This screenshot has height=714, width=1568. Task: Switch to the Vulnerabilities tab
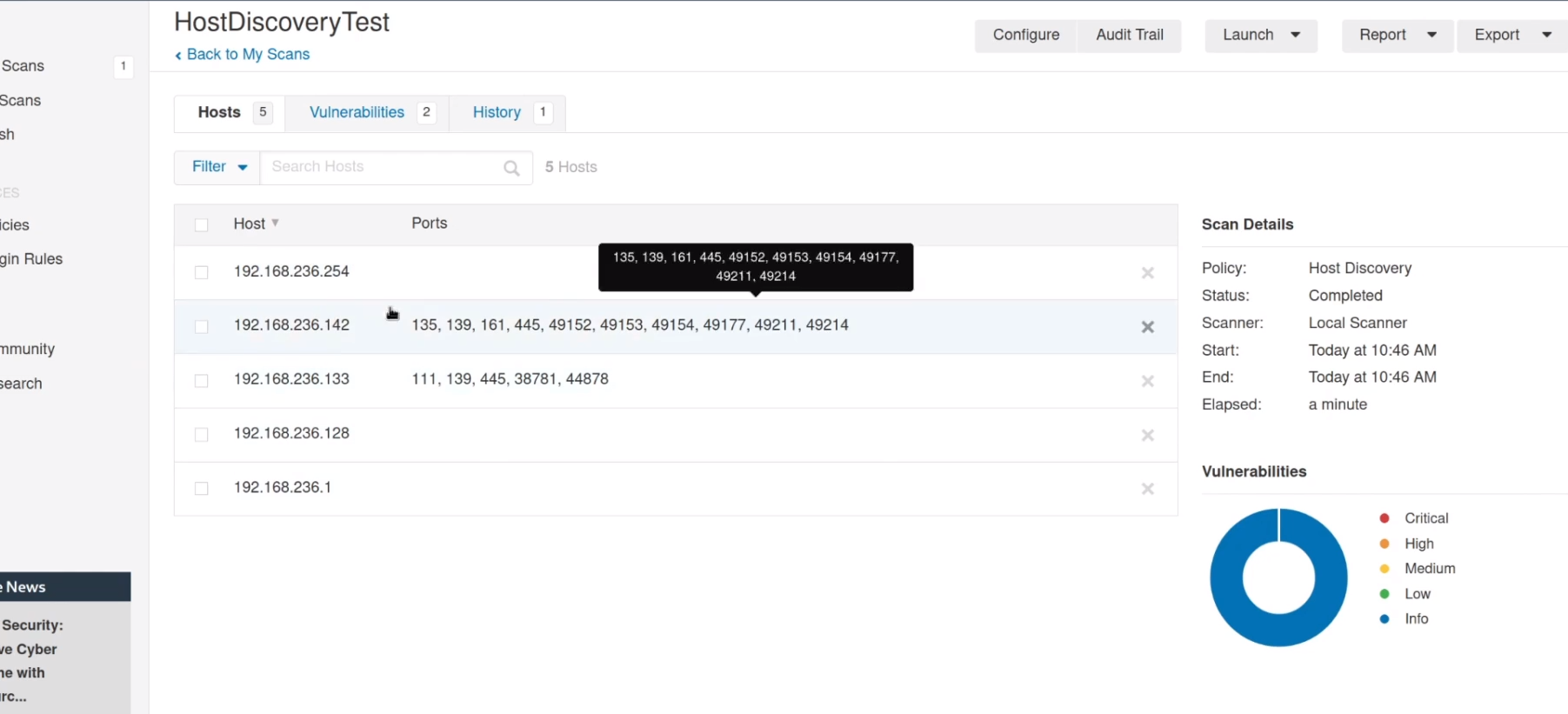coord(357,113)
